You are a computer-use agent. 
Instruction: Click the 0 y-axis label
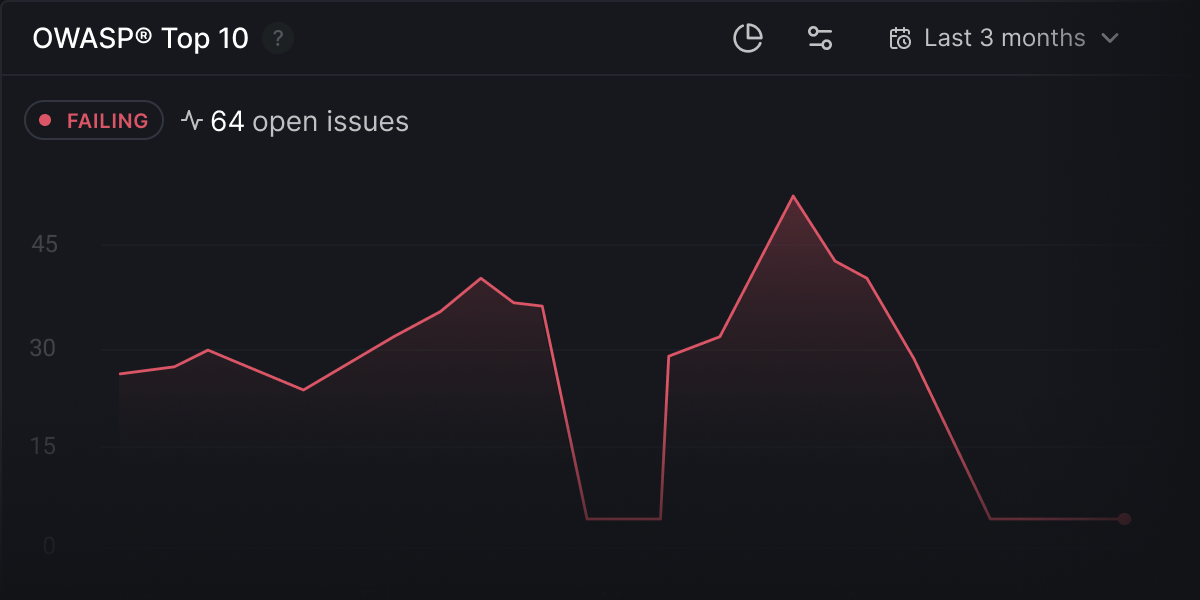pyautogui.click(x=48, y=546)
